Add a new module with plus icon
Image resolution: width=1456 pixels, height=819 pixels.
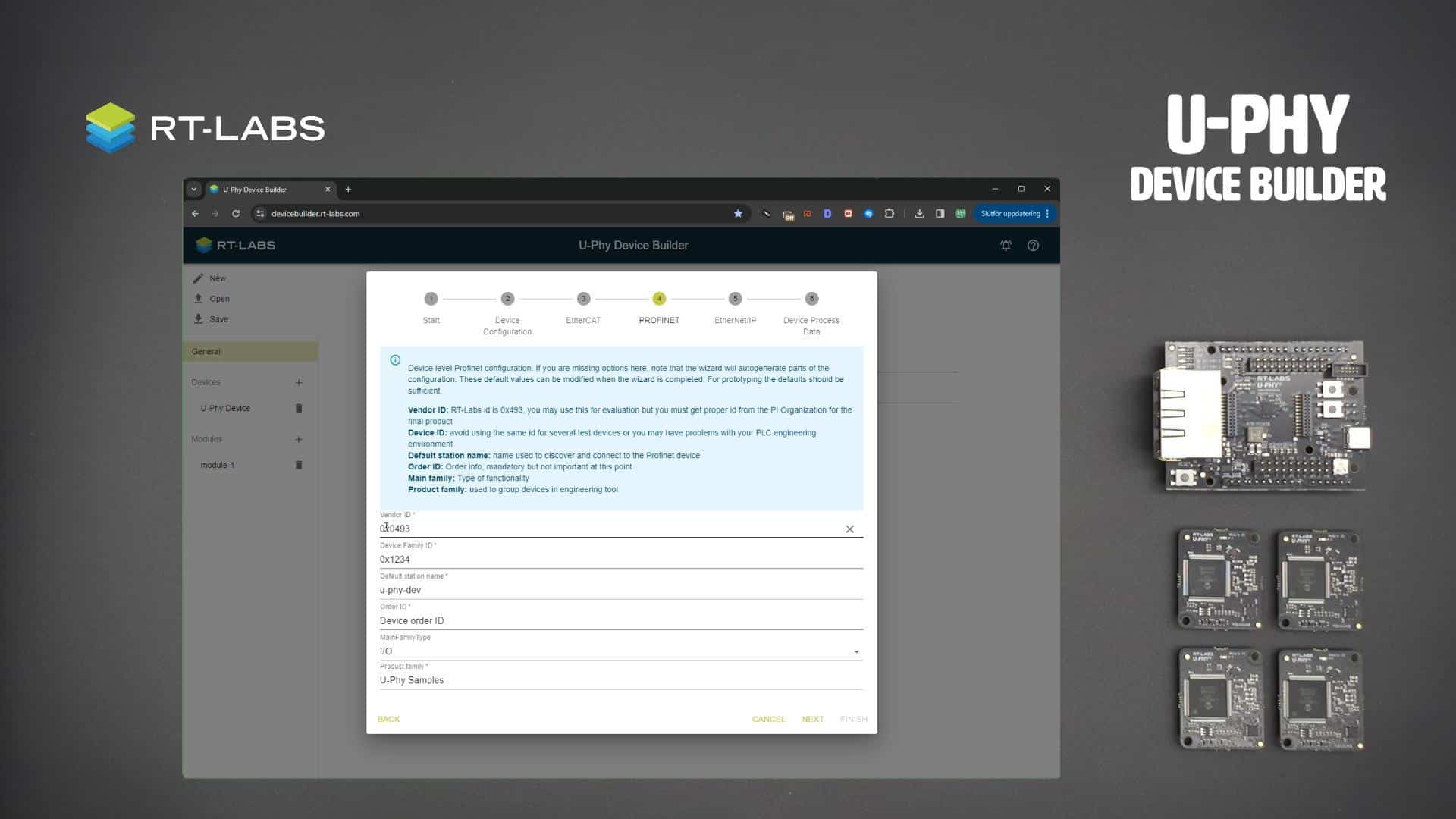point(299,440)
